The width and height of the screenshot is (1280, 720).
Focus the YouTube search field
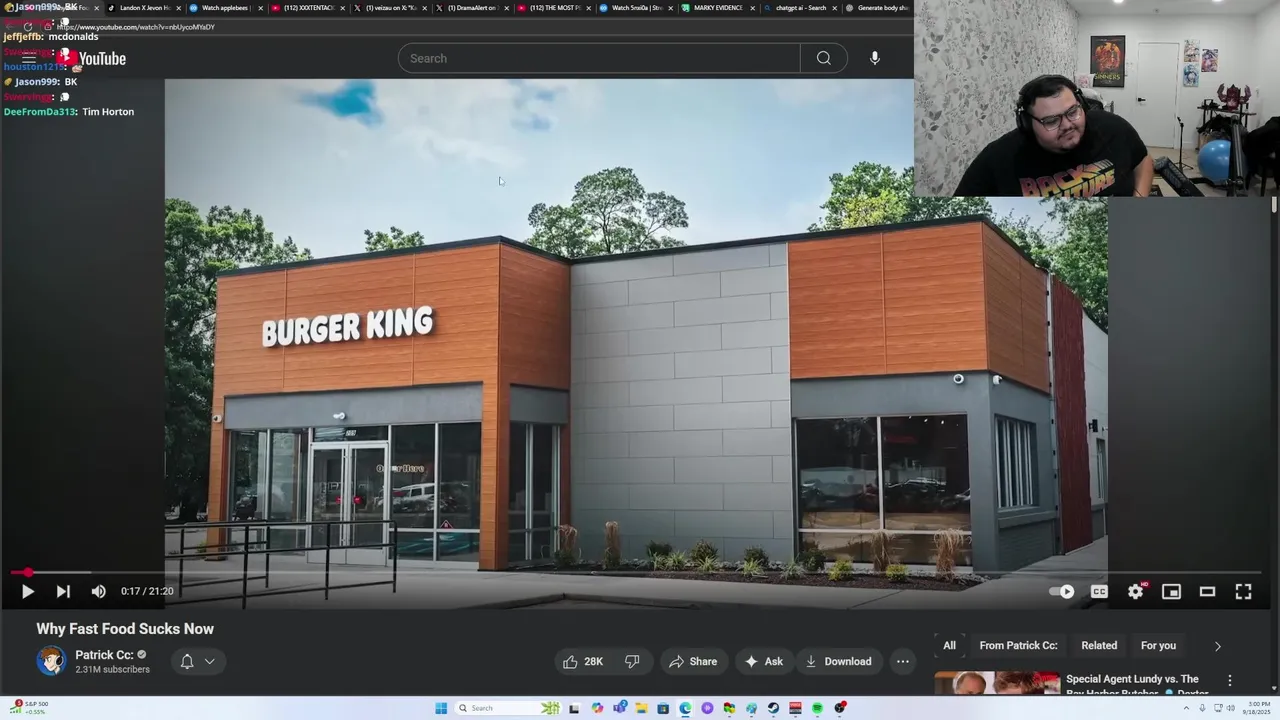pyautogui.click(x=599, y=58)
